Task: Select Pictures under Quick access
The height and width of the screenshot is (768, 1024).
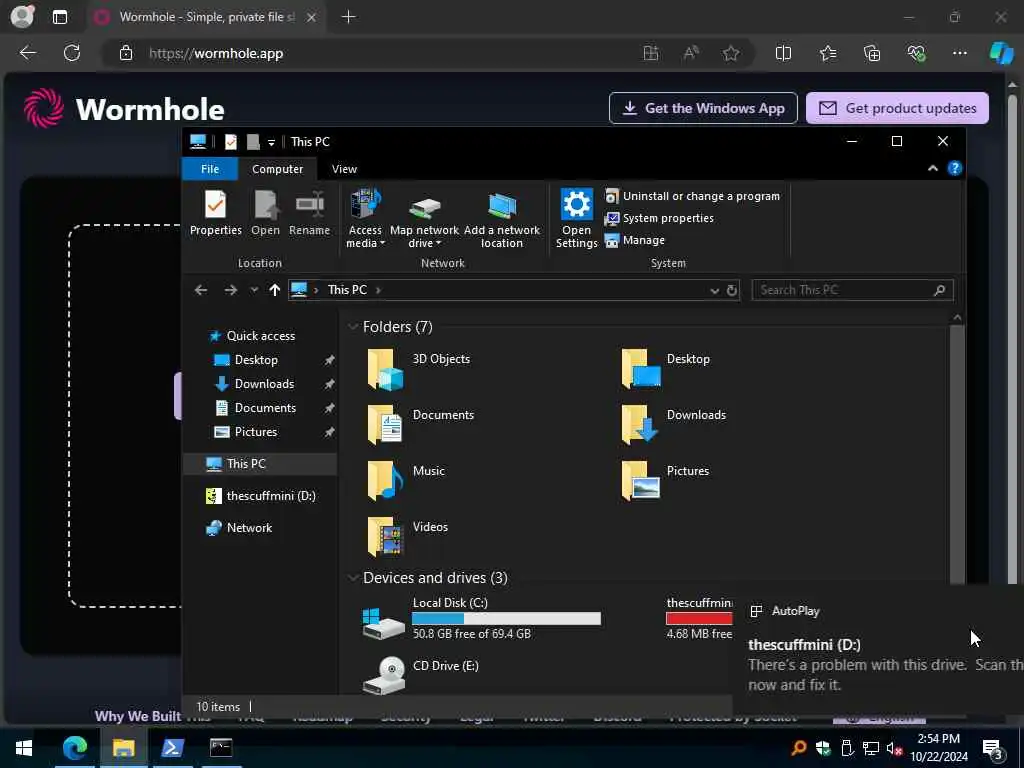Action: tap(255, 432)
